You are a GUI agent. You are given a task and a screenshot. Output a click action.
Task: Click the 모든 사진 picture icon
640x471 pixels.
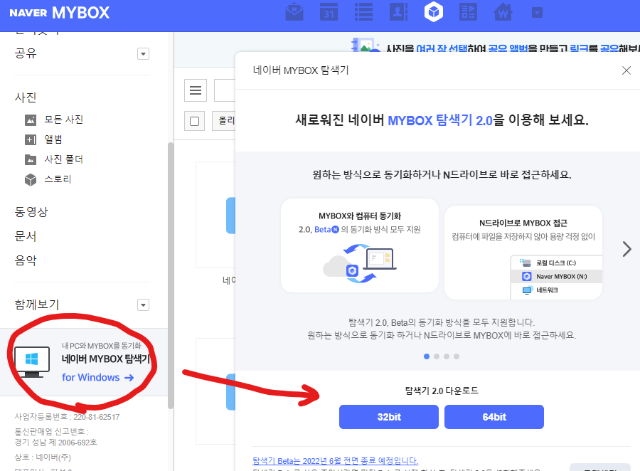[31, 120]
